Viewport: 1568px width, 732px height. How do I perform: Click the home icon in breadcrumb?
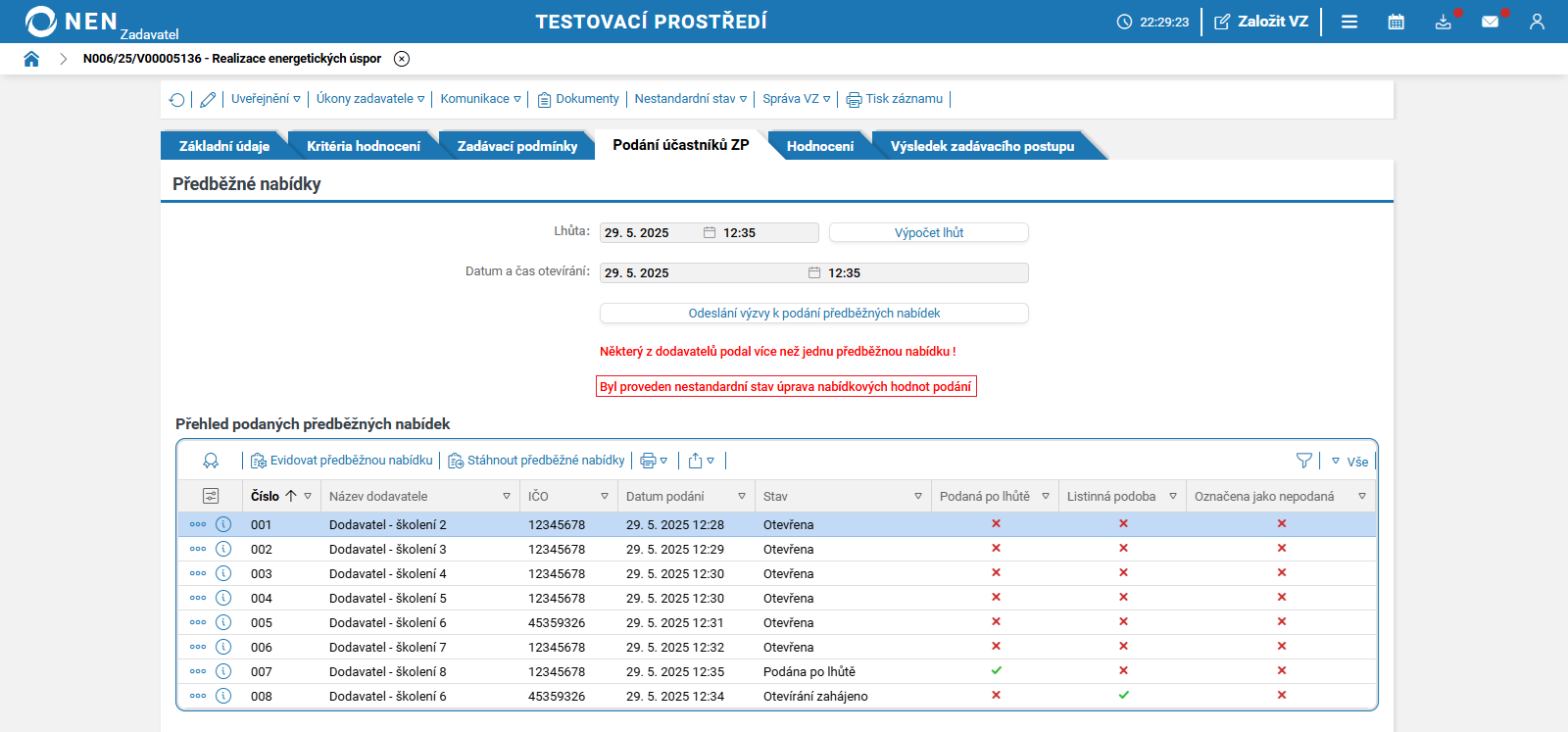point(31,59)
